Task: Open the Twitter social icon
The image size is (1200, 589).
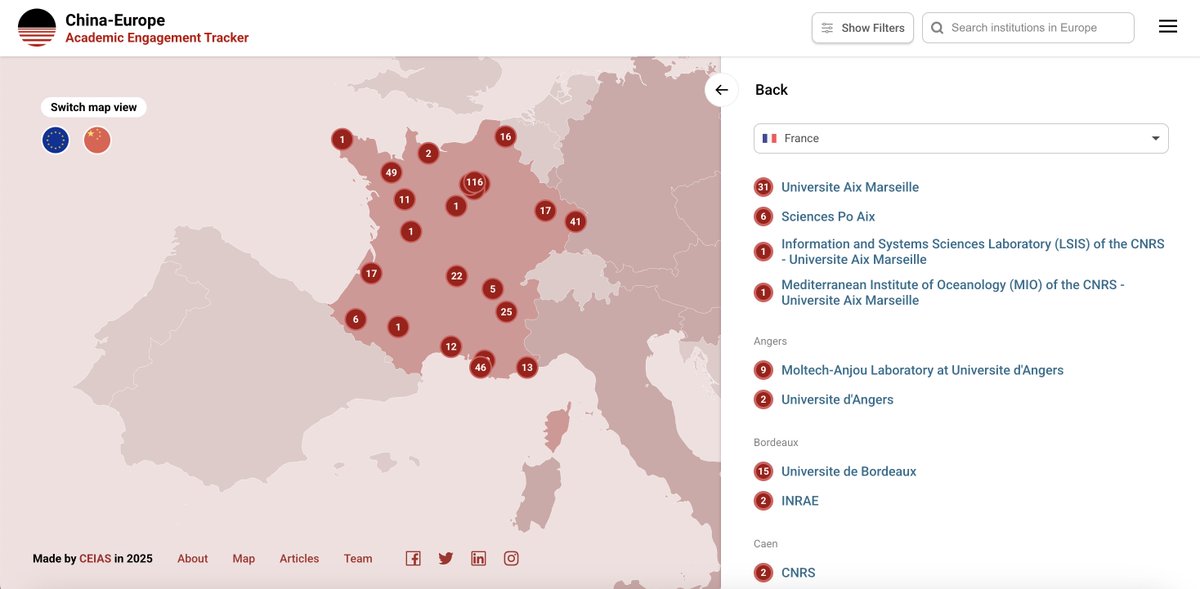Action: (x=446, y=559)
